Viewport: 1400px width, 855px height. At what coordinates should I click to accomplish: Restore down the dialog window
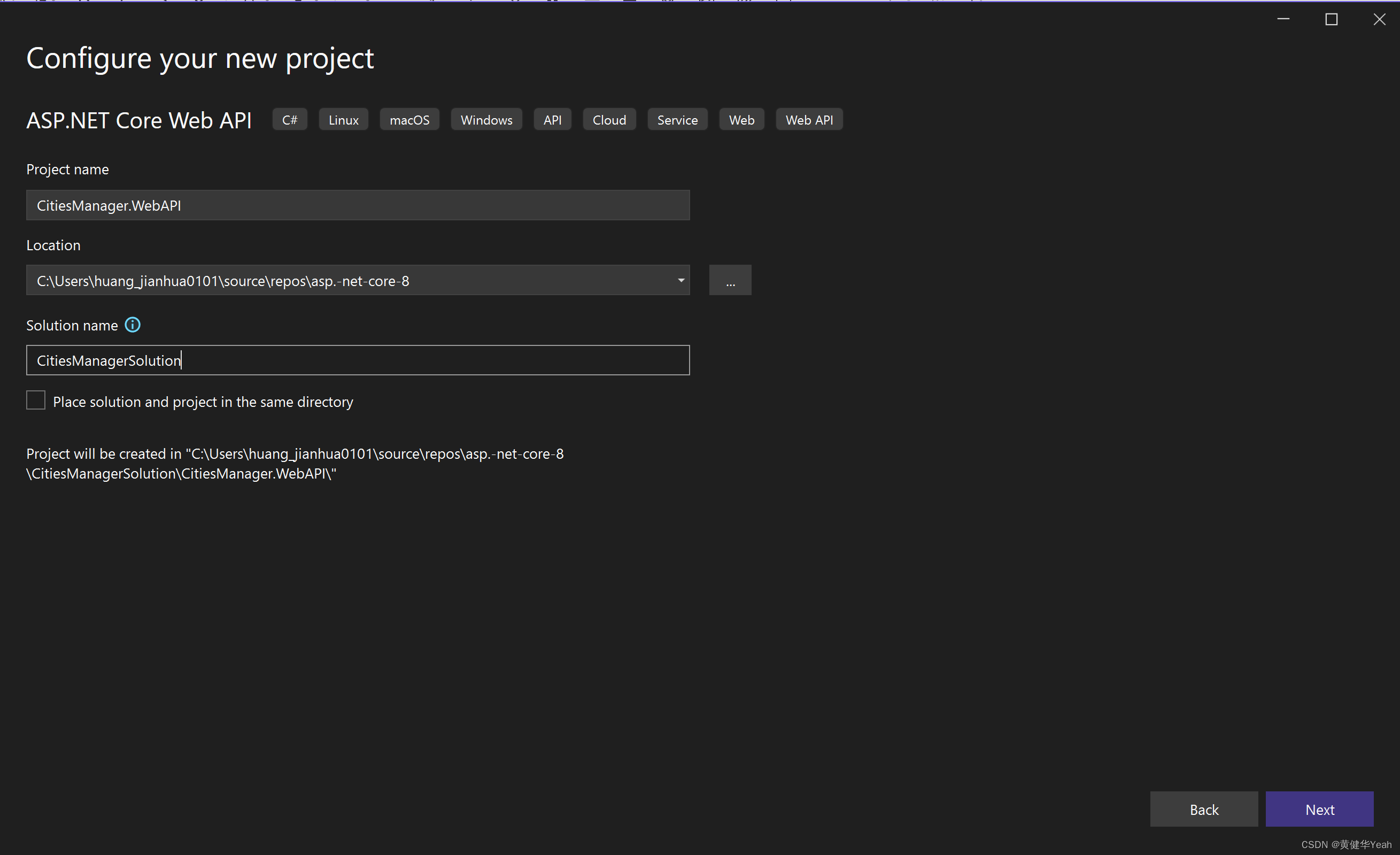pyautogui.click(x=1331, y=19)
